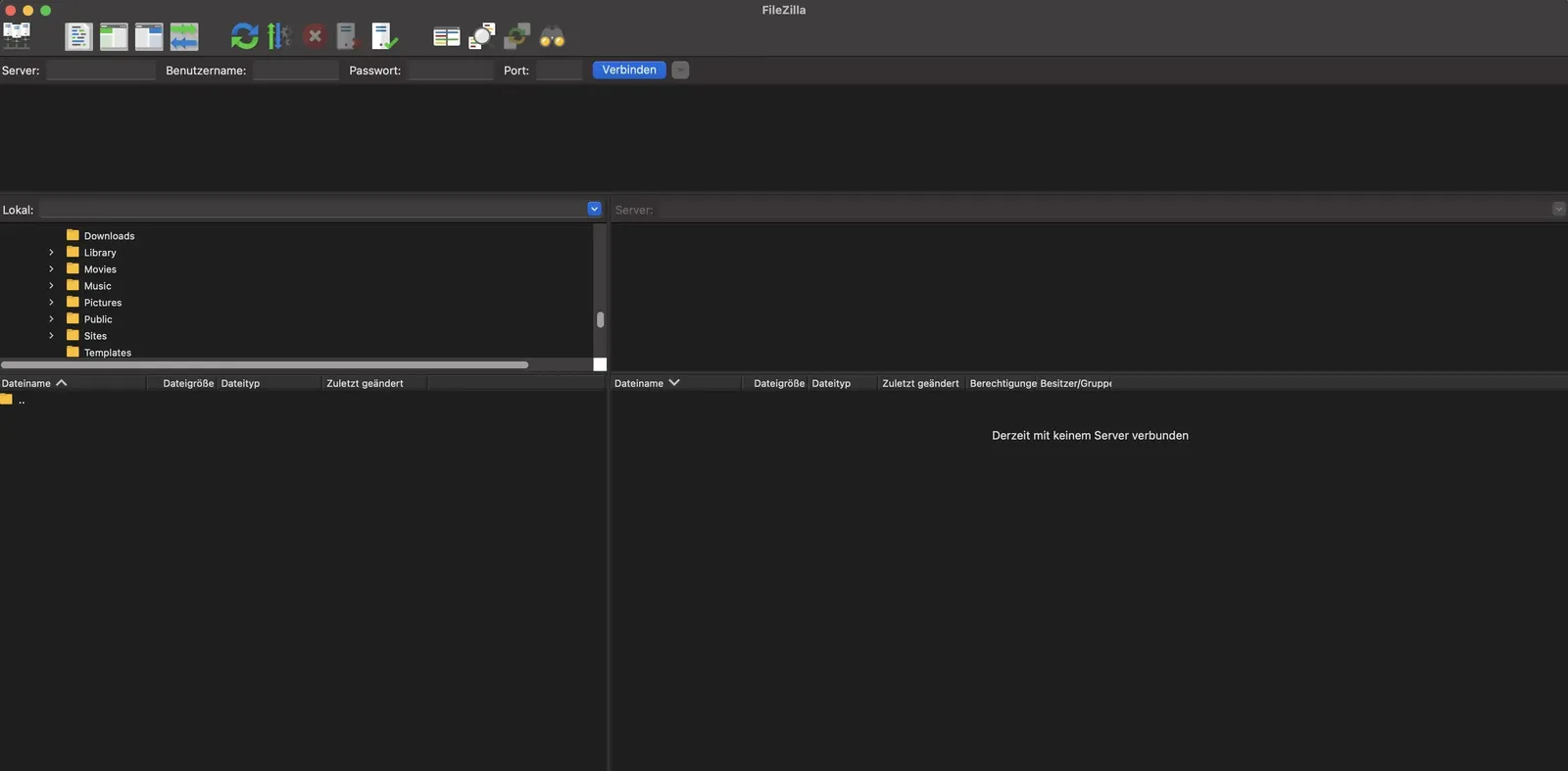Focus the Port input field

click(560, 71)
